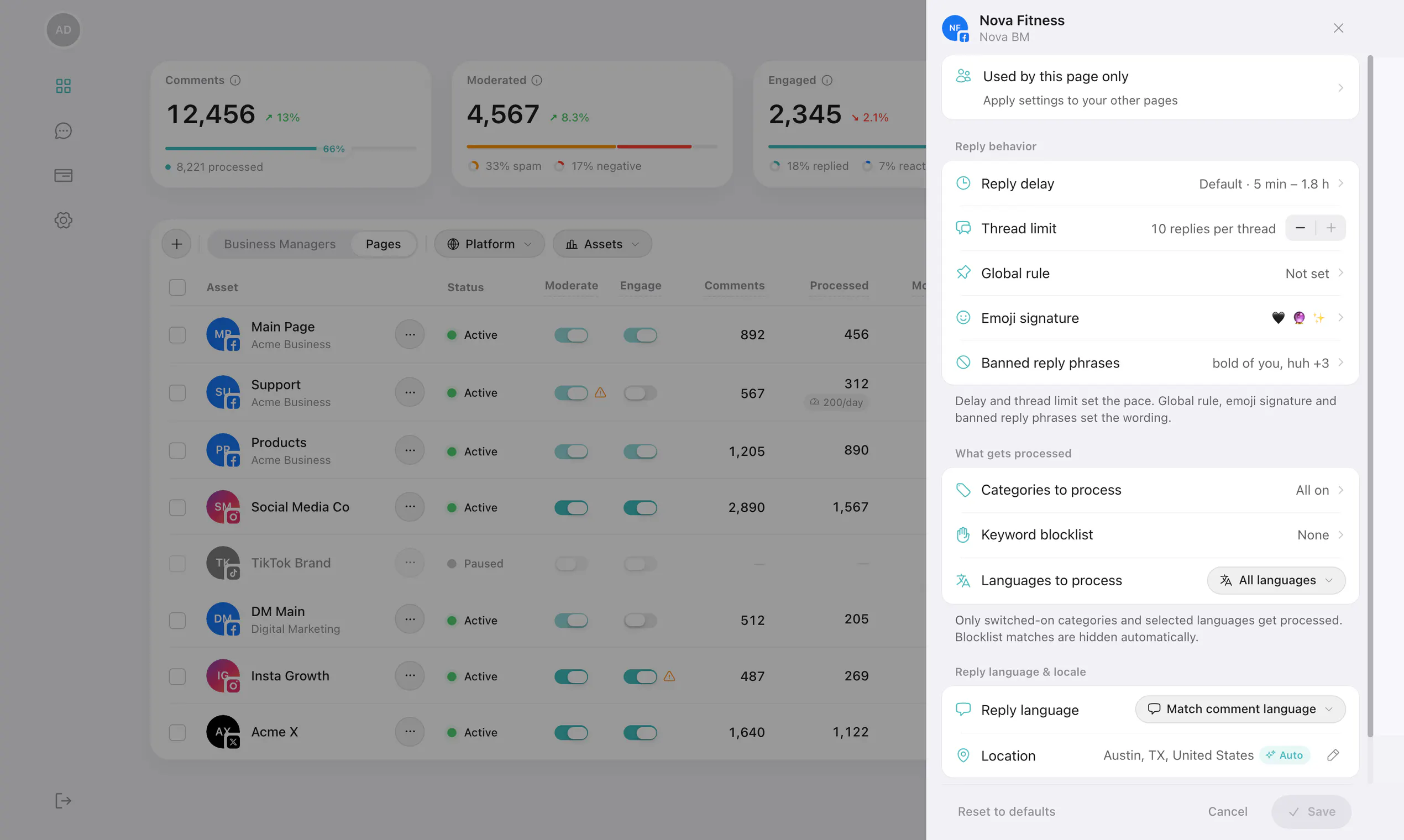Click the info icon next to Moderated
Viewport: 1404px width, 840px height.
[x=537, y=80]
